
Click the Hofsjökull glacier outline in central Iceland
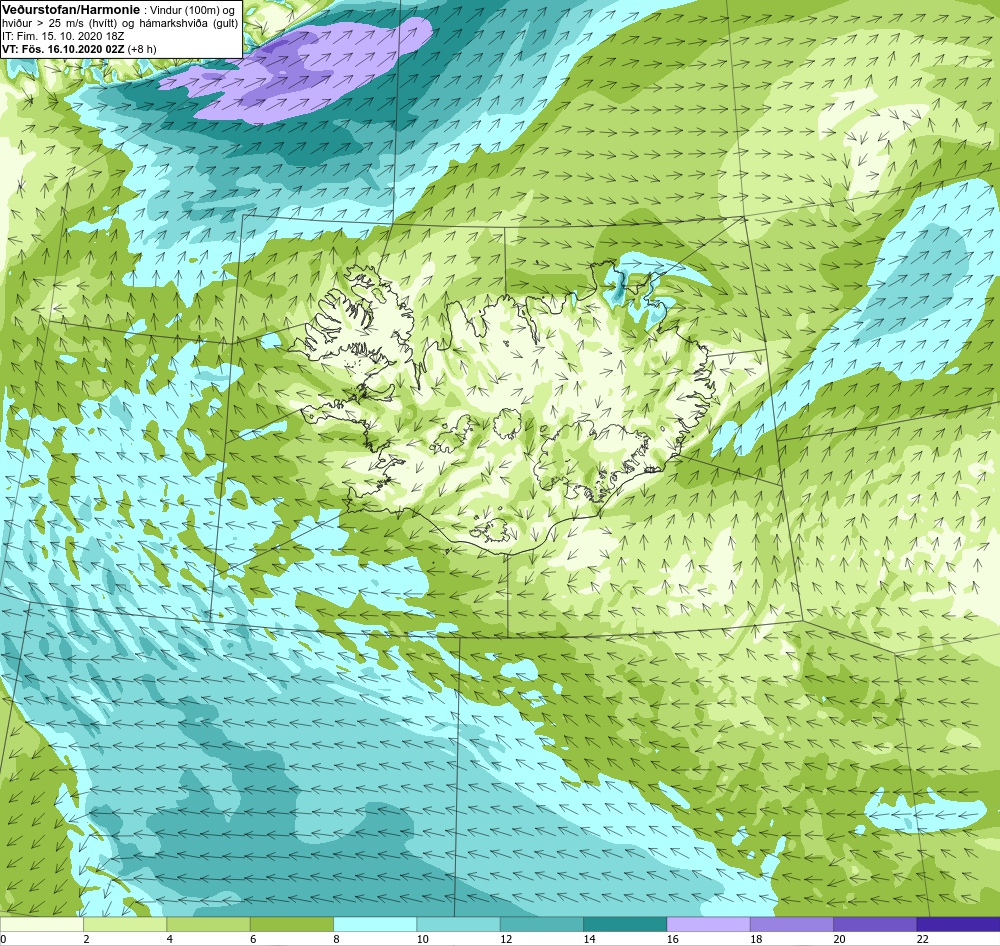(508, 424)
